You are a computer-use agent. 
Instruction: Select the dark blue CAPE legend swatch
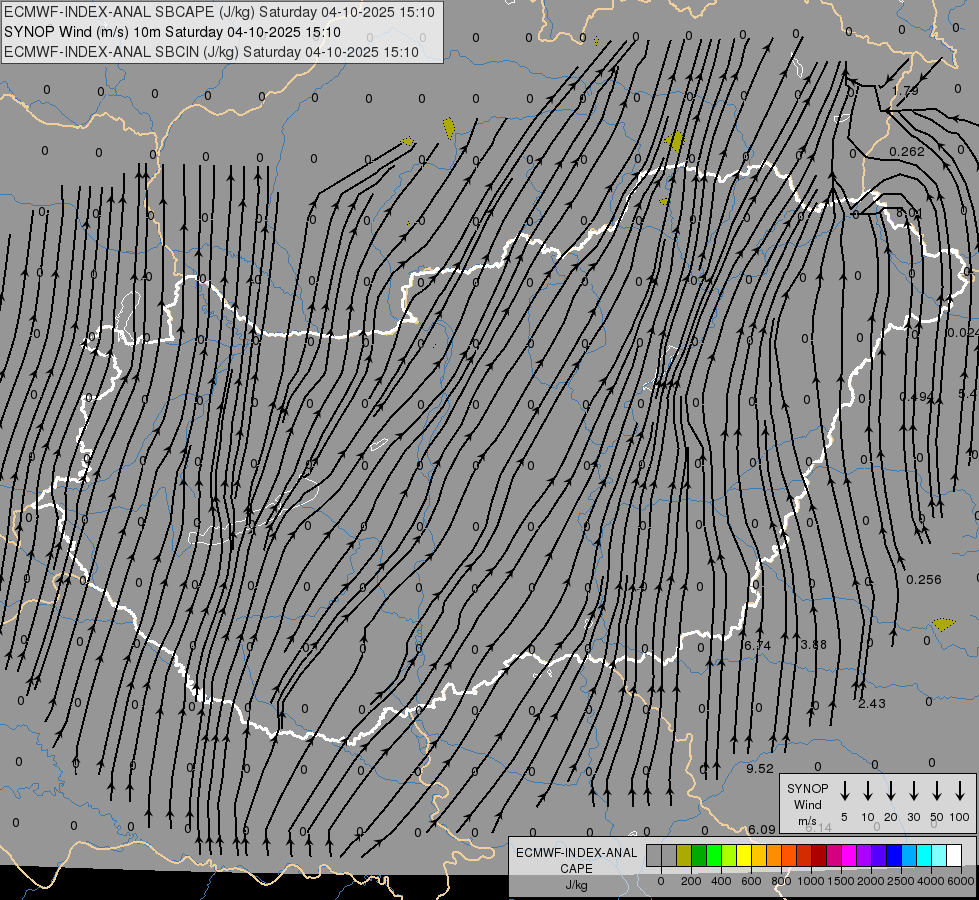click(894, 855)
